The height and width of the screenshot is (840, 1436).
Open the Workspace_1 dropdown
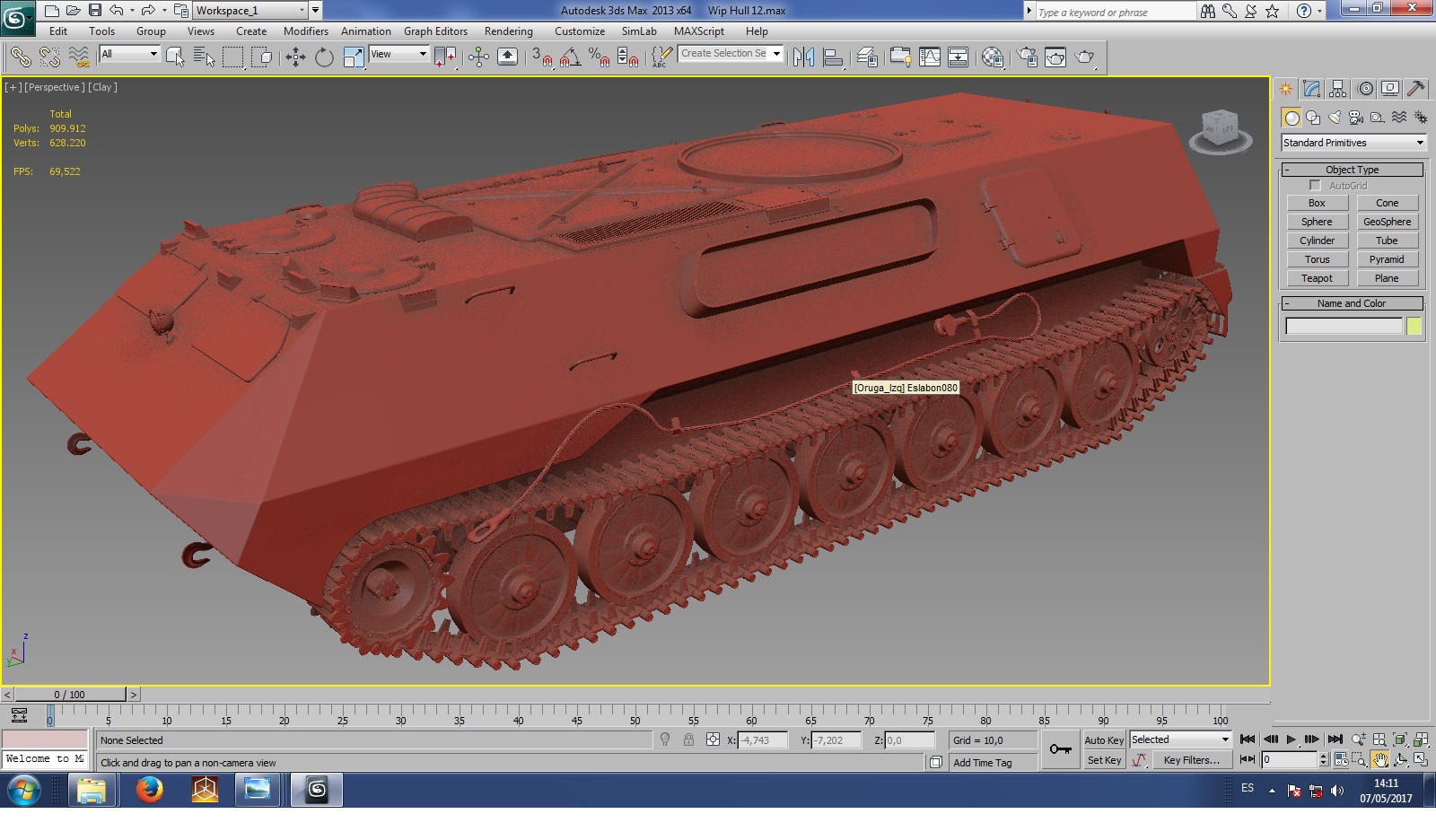coord(250,11)
